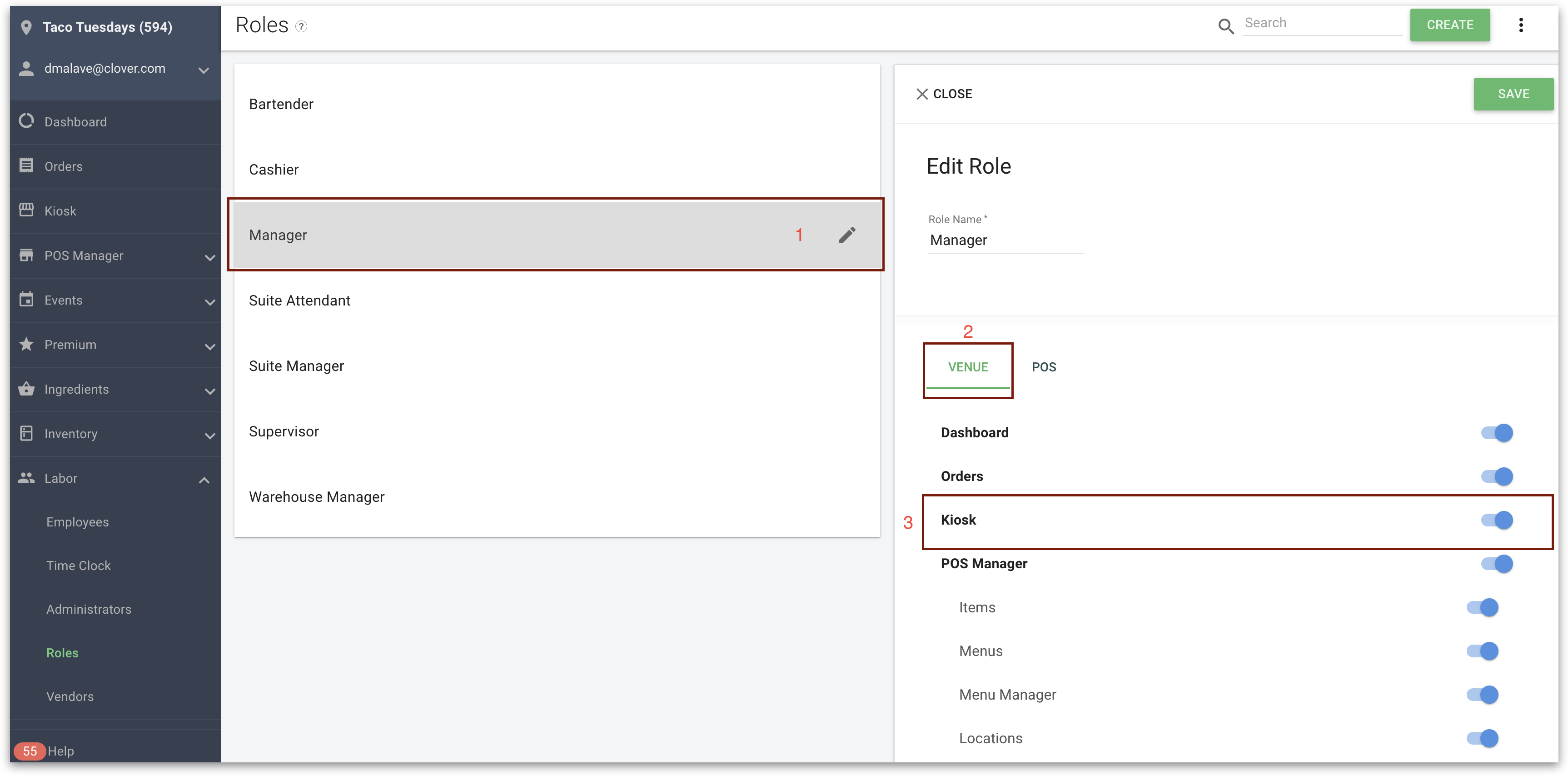The width and height of the screenshot is (1568, 776).
Task: Open Roles under Labor
Action: click(x=62, y=652)
